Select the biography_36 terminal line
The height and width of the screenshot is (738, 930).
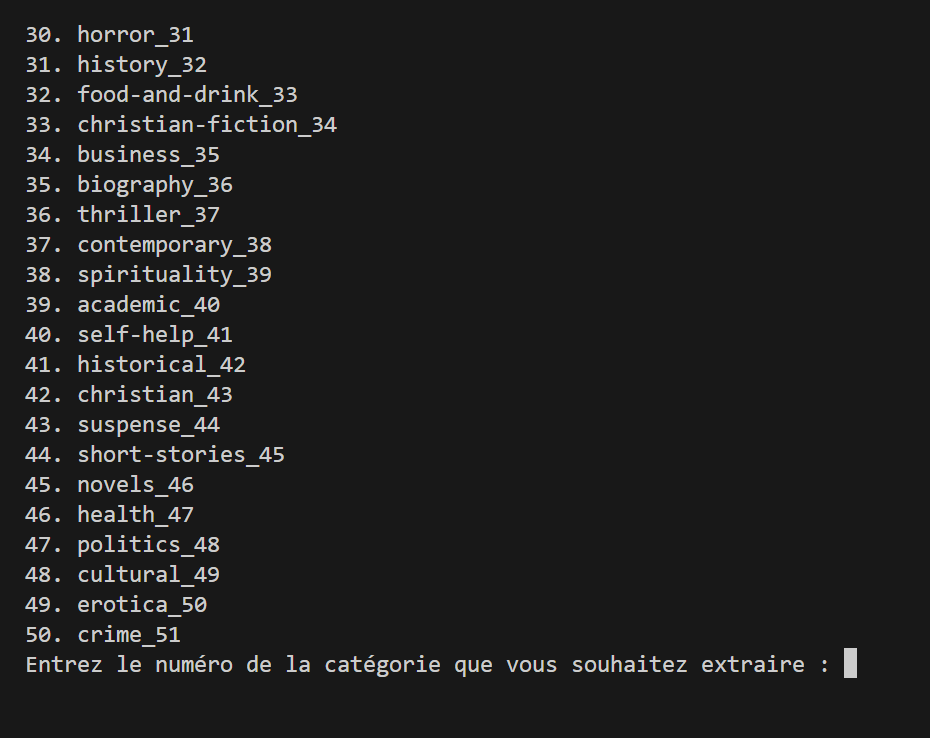point(155,185)
